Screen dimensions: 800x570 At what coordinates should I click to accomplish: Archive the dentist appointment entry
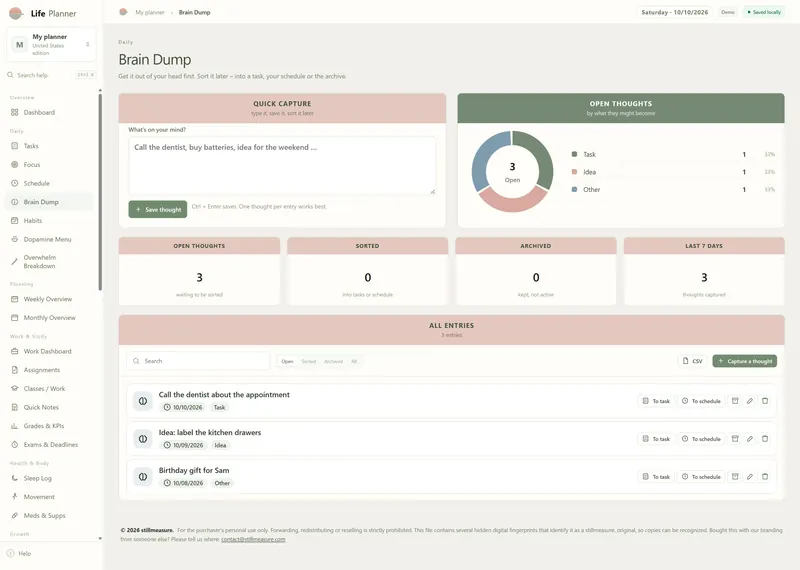pyautogui.click(x=735, y=401)
